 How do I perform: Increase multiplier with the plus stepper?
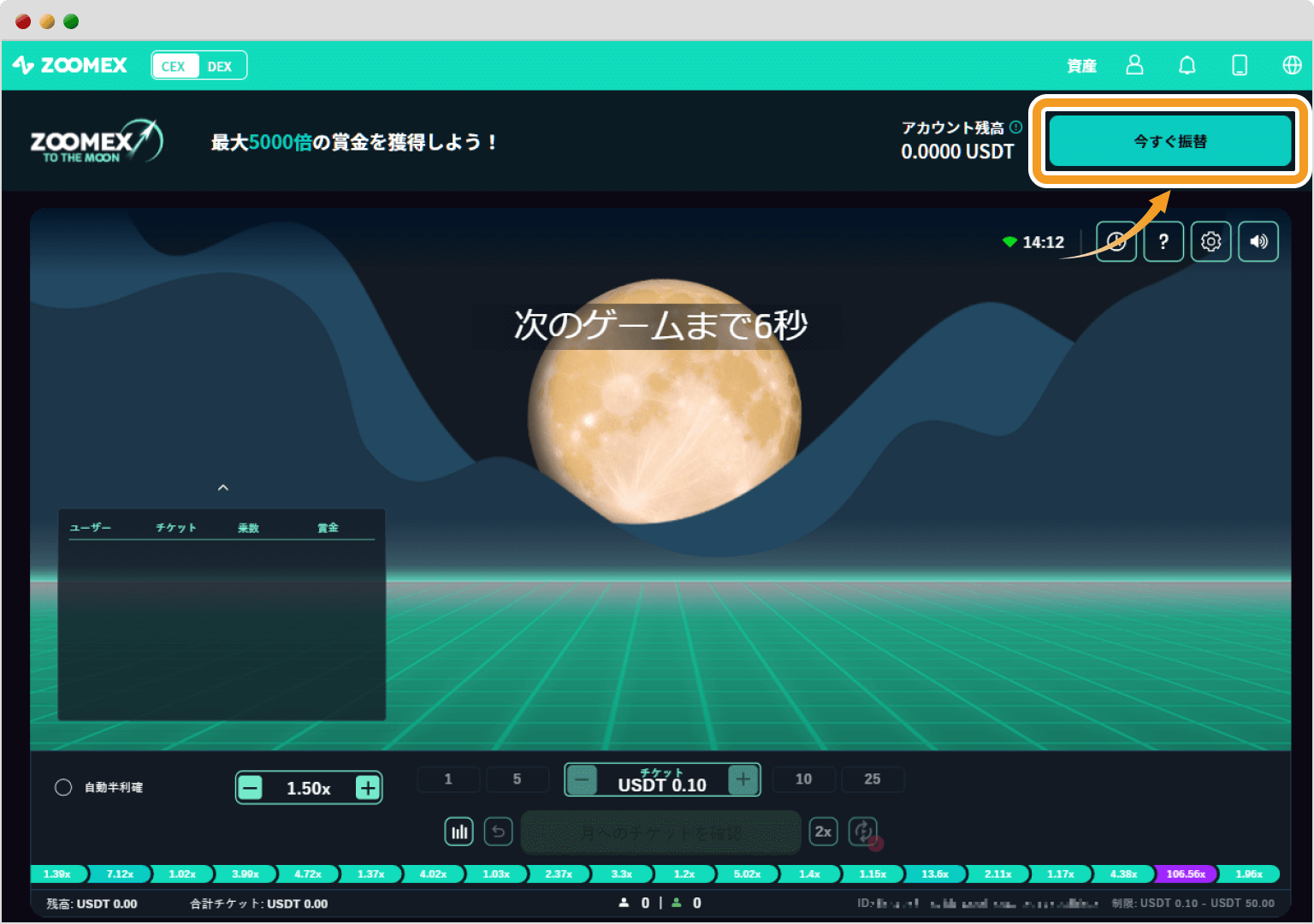368,787
